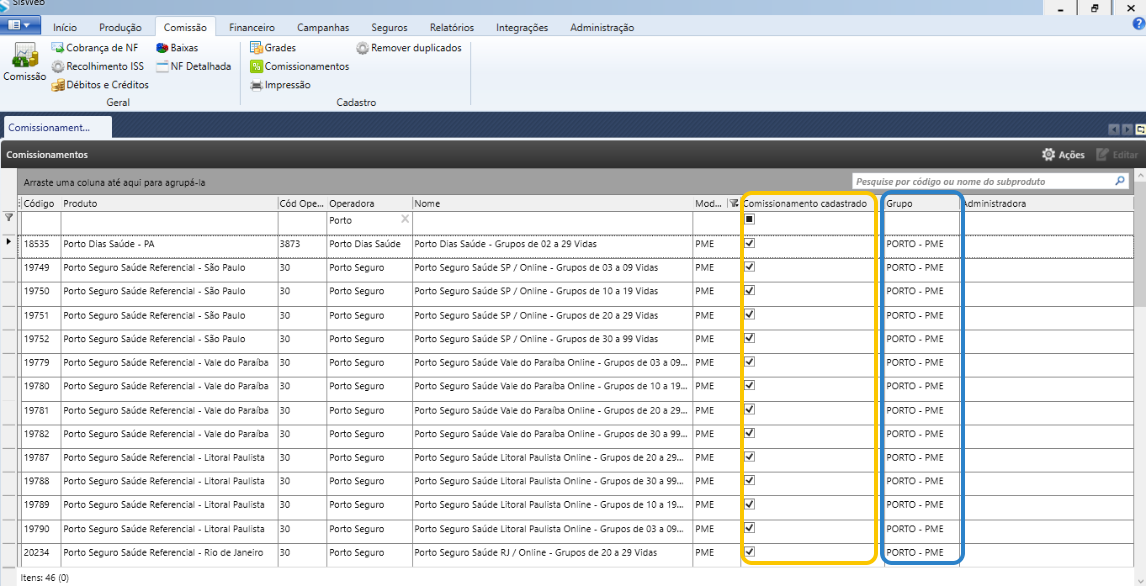Toggle checkbox for row 19782
The height and width of the screenshot is (586, 1146).
[749, 433]
